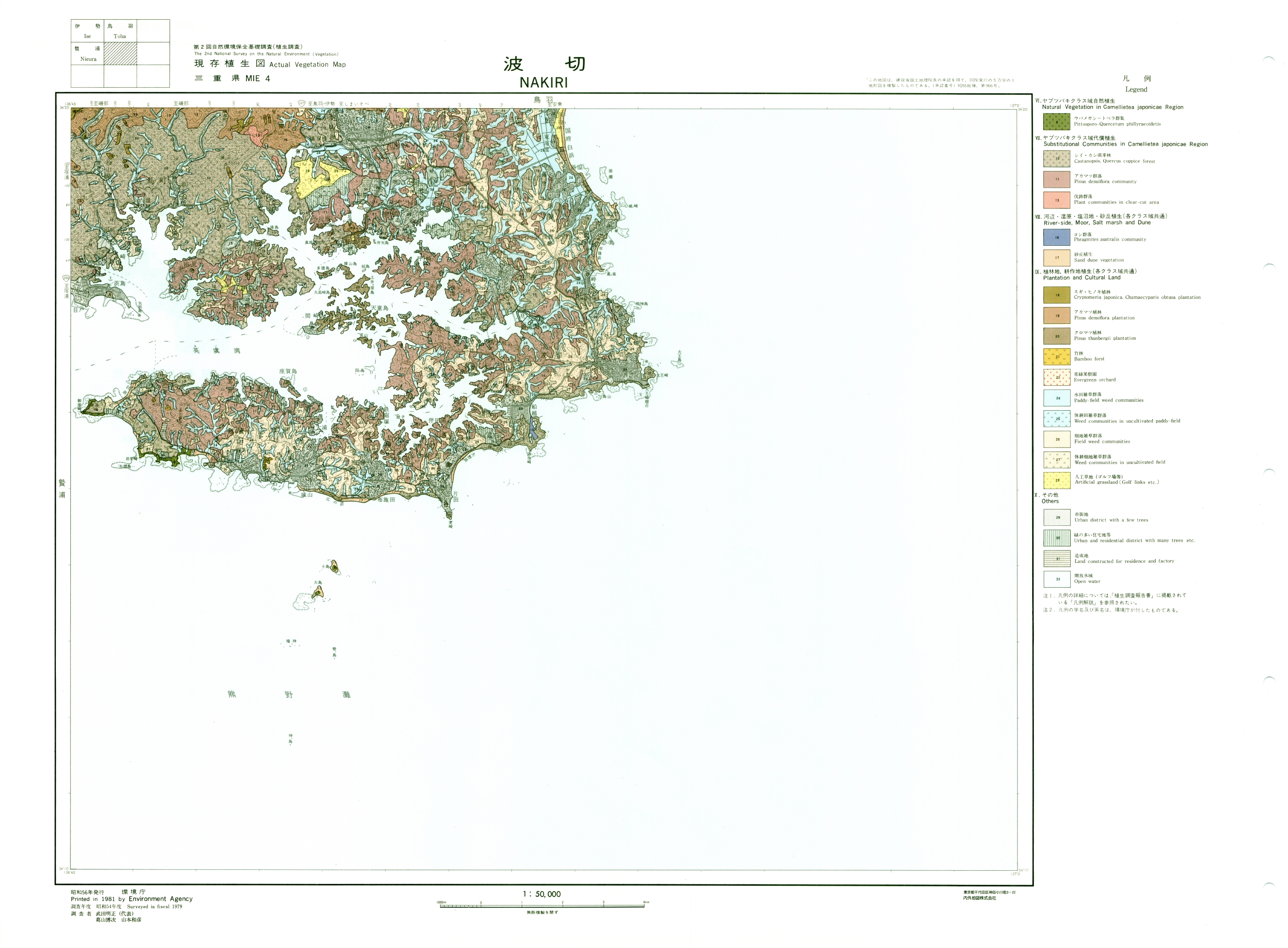Click the '熊野灘' sea label
This screenshot has width=1288, height=948.
[289, 695]
